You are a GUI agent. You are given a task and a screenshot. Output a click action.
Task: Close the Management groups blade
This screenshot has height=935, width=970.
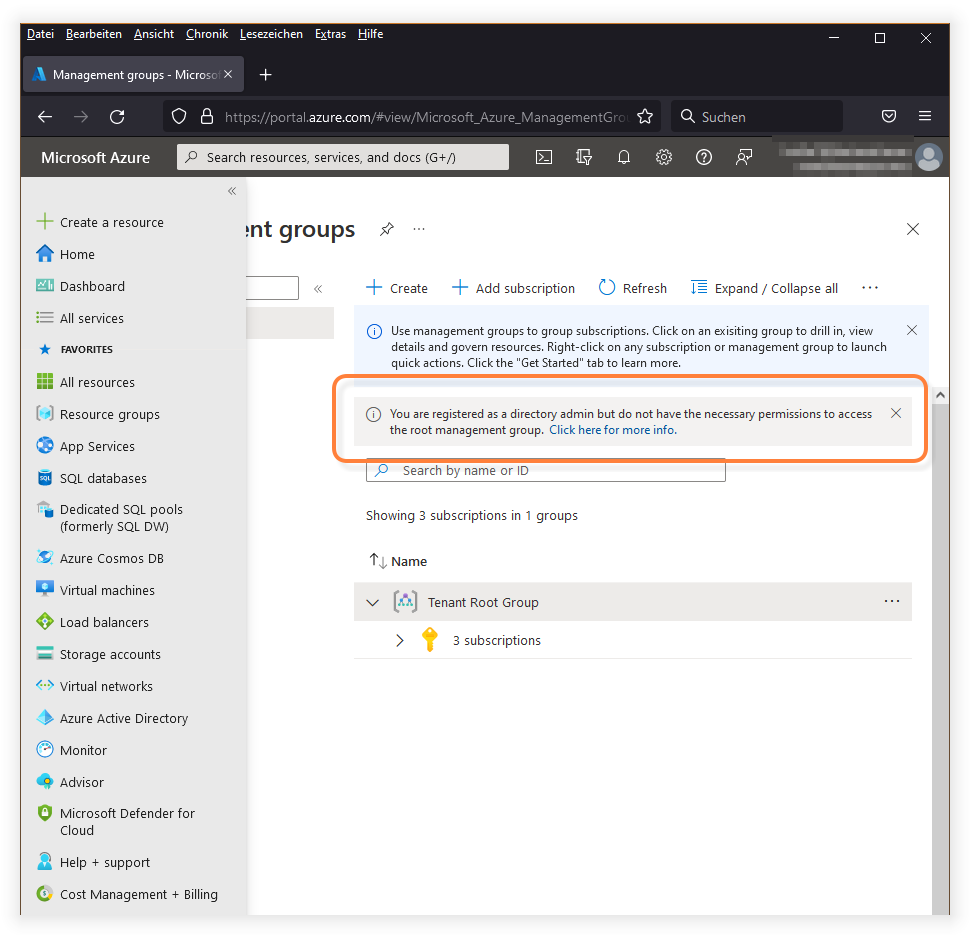click(x=912, y=229)
